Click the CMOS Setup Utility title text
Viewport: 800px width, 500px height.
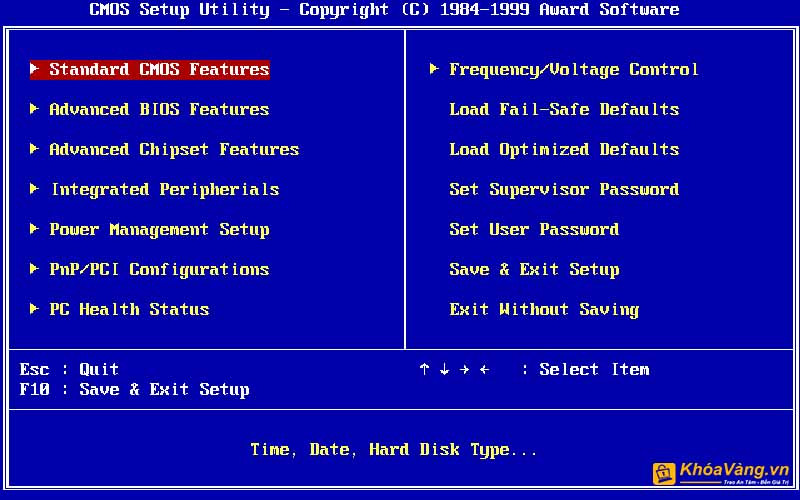click(384, 10)
